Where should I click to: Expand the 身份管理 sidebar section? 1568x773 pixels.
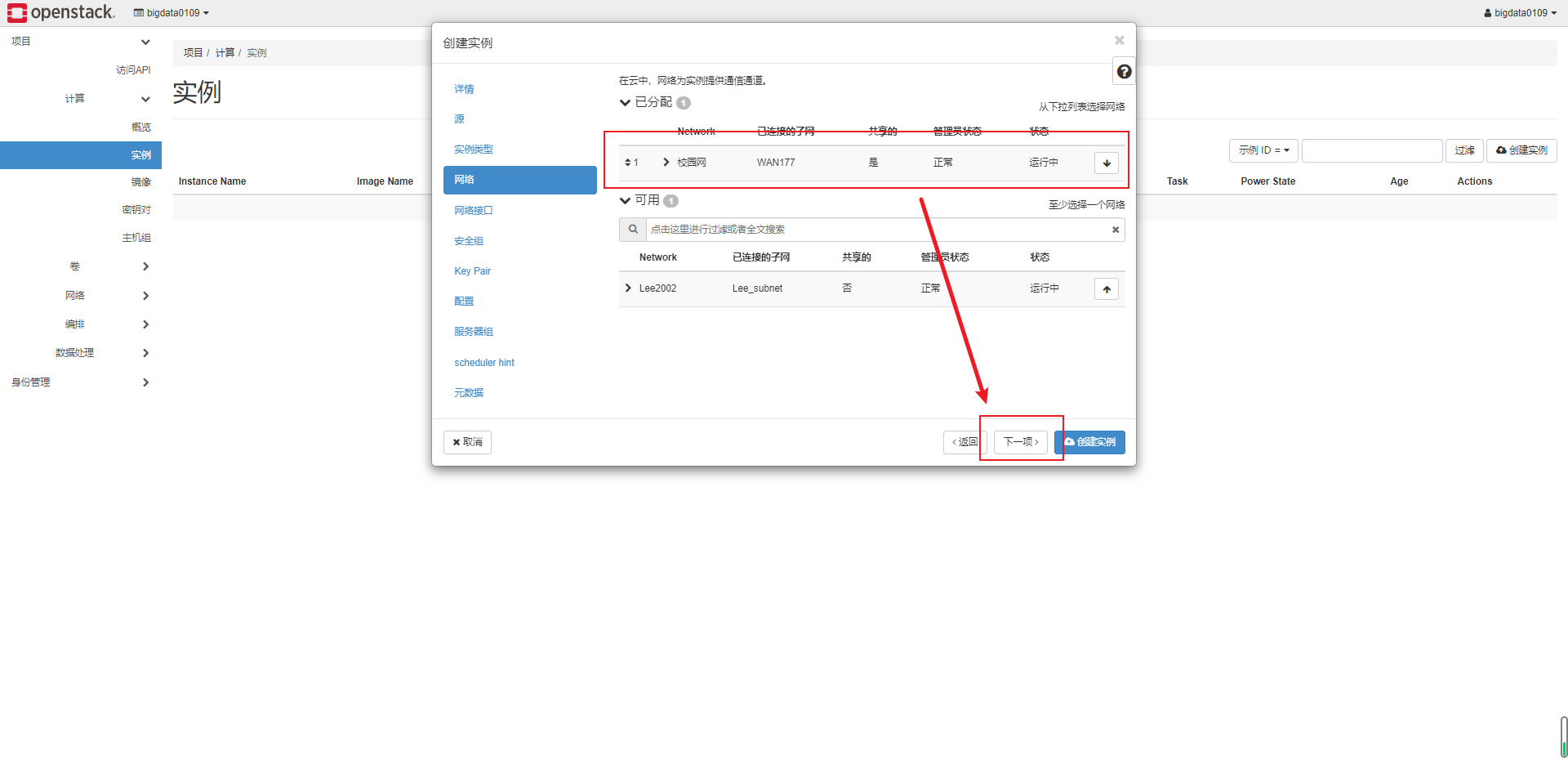click(145, 382)
